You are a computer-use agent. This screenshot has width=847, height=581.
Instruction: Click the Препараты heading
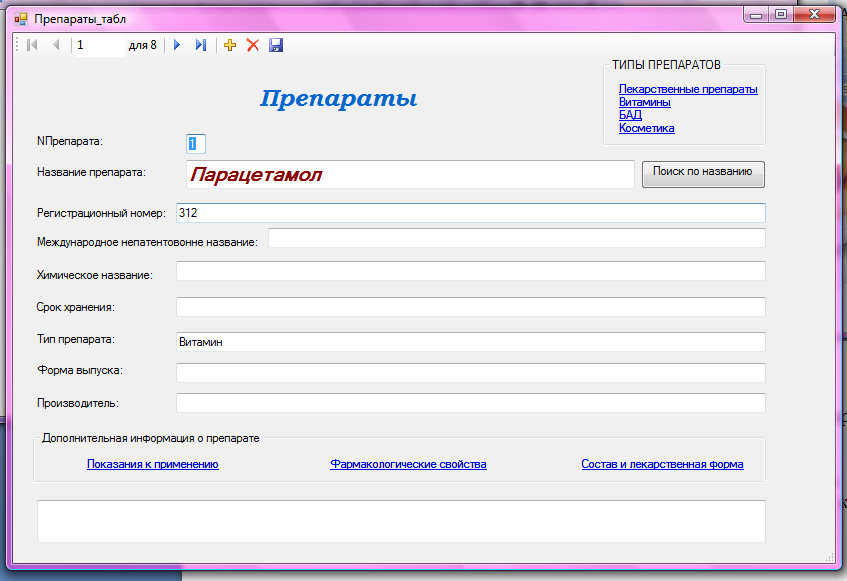tap(338, 99)
